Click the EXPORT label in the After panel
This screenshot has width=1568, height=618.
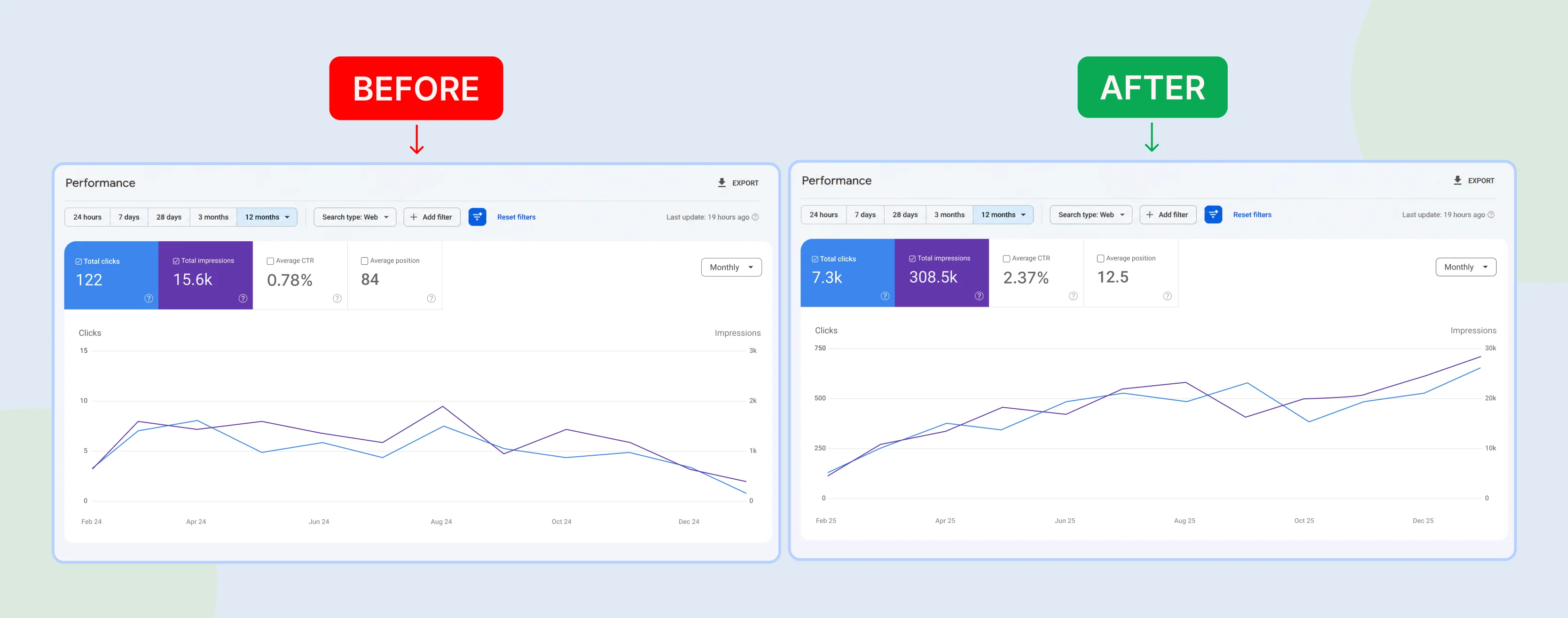pos(1481,180)
